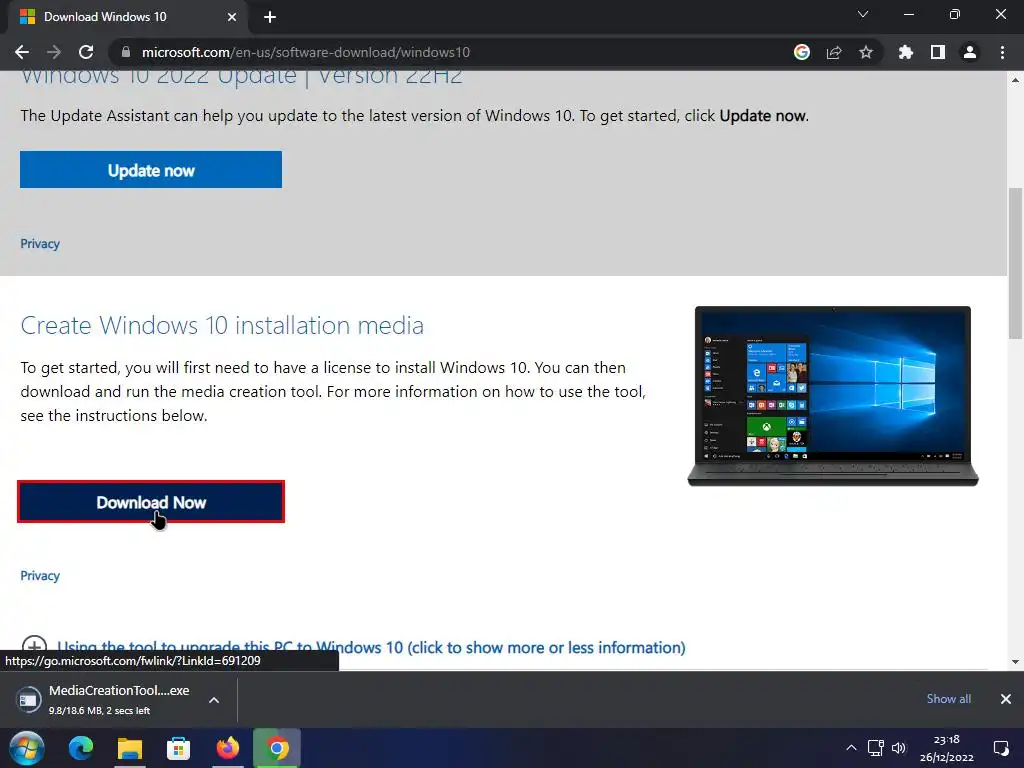Open the tab search chevron
Screen dimensions: 1024x768
coord(863,14)
